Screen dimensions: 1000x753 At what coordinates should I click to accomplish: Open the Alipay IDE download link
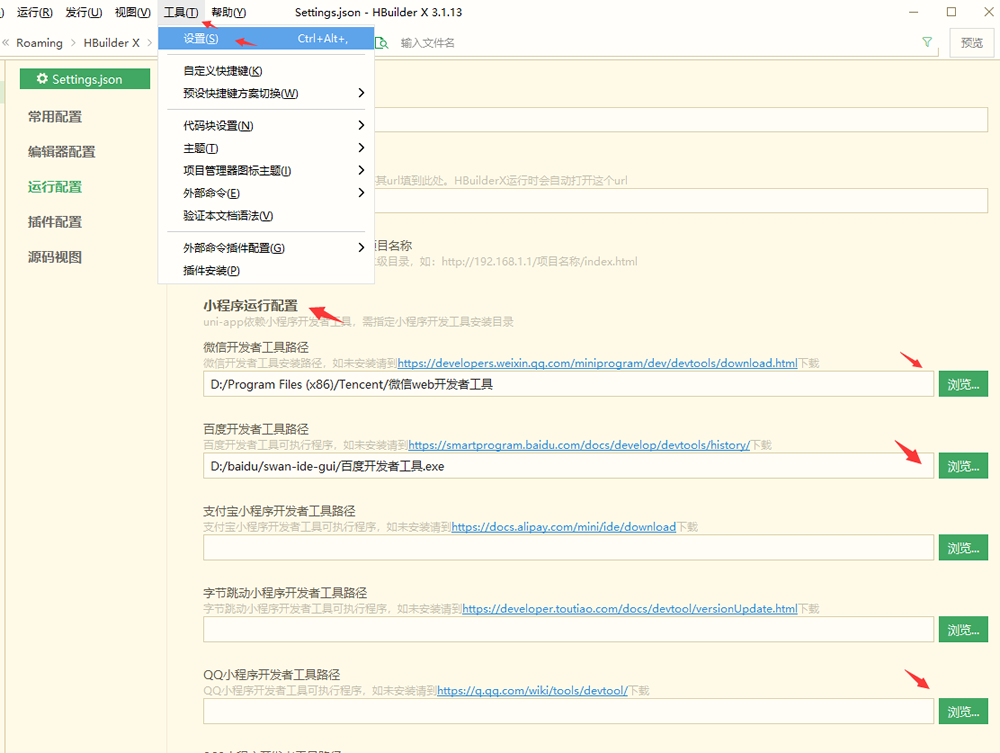[563, 527]
